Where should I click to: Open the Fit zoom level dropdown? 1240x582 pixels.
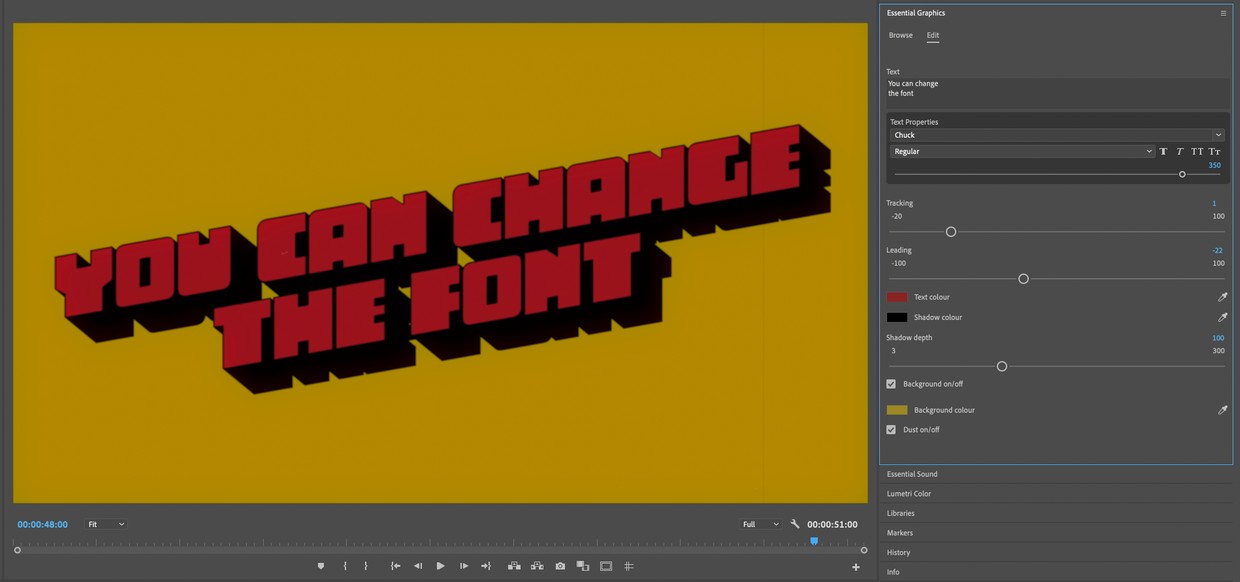(x=105, y=524)
